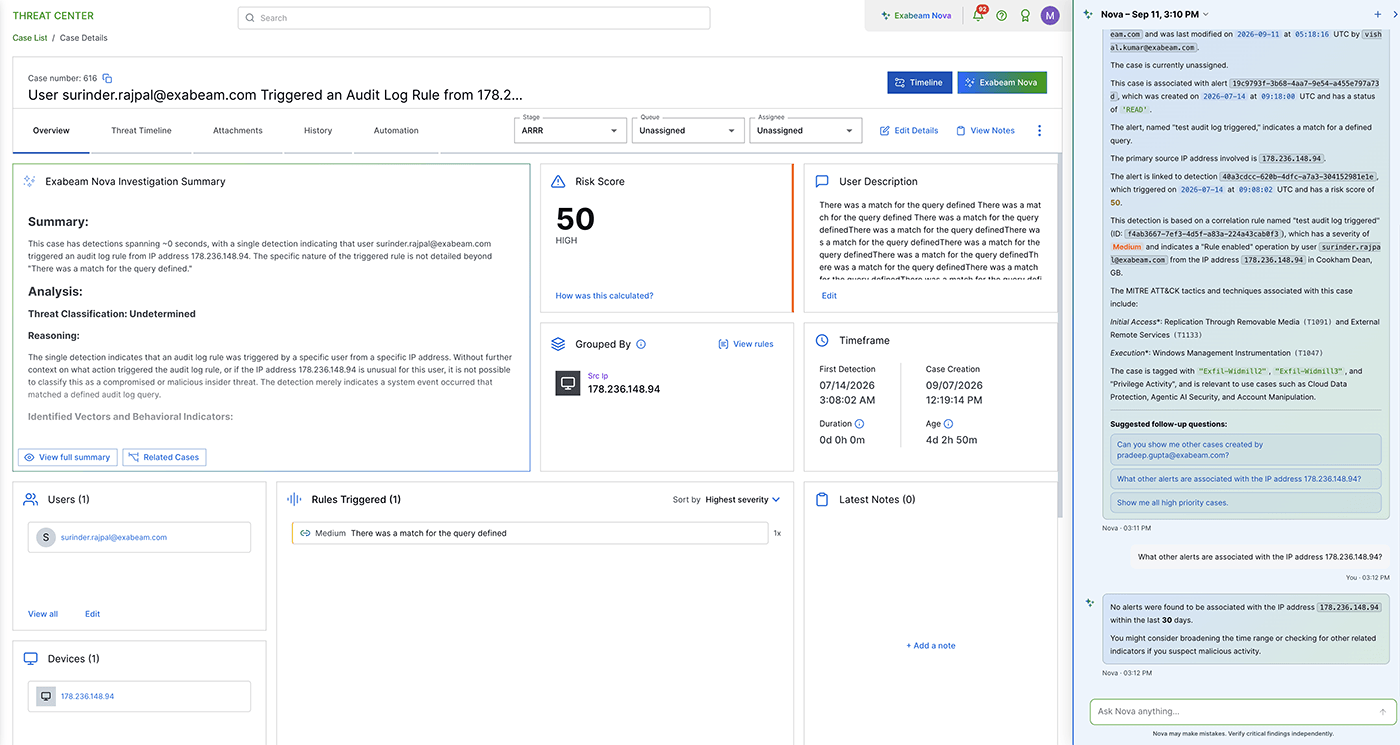Click the info icon next to Age
1400x745 pixels.
[948, 424]
